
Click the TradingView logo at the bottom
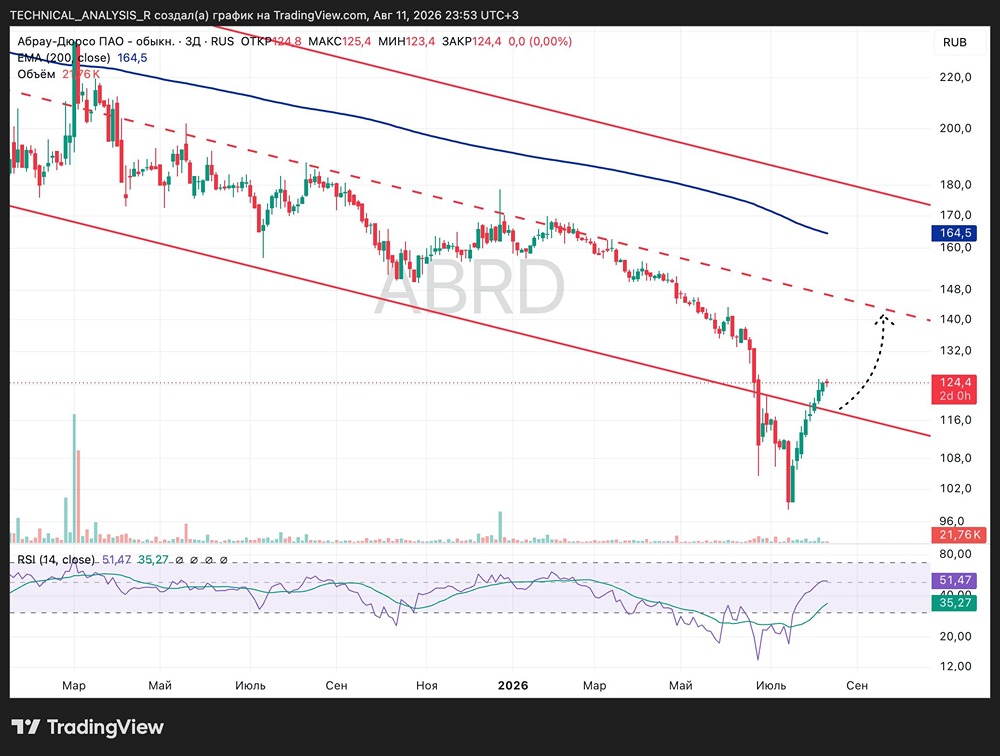[87, 727]
